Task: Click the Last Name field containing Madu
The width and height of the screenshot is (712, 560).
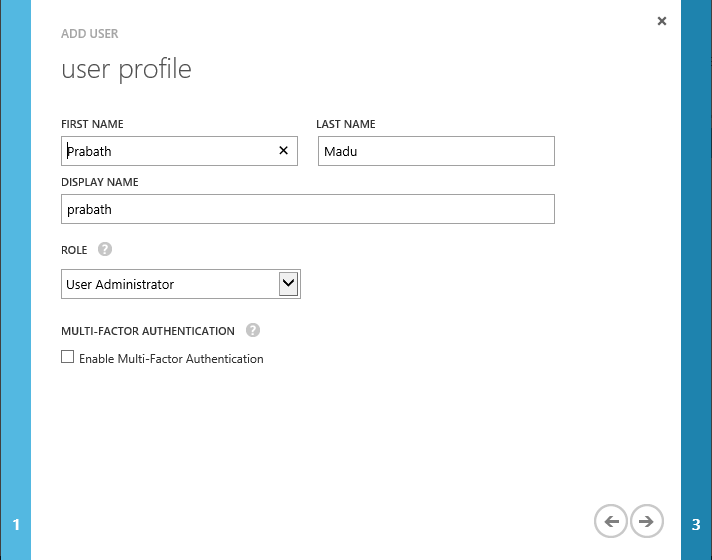Action: coord(436,151)
